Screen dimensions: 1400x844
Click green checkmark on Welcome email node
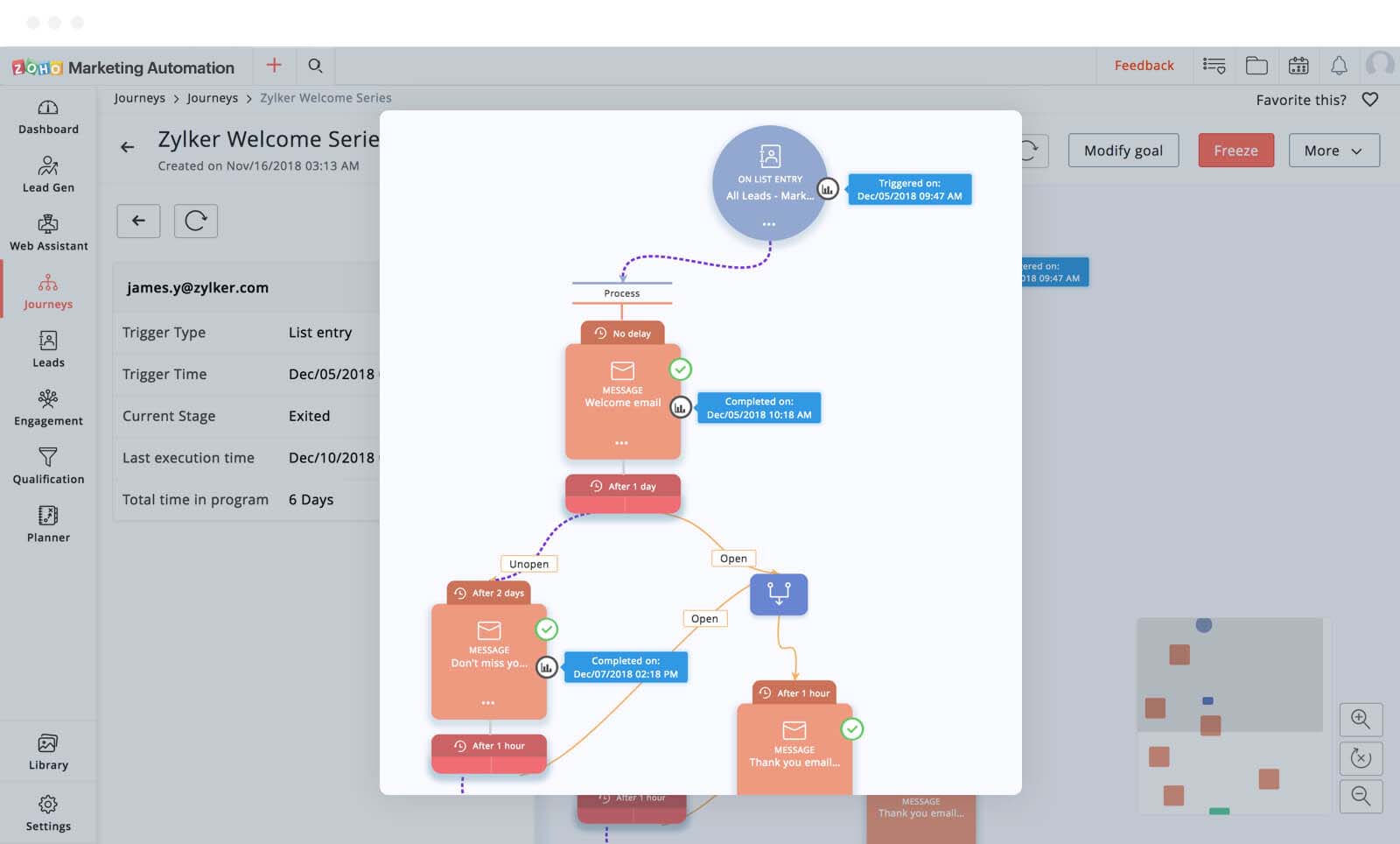click(680, 369)
